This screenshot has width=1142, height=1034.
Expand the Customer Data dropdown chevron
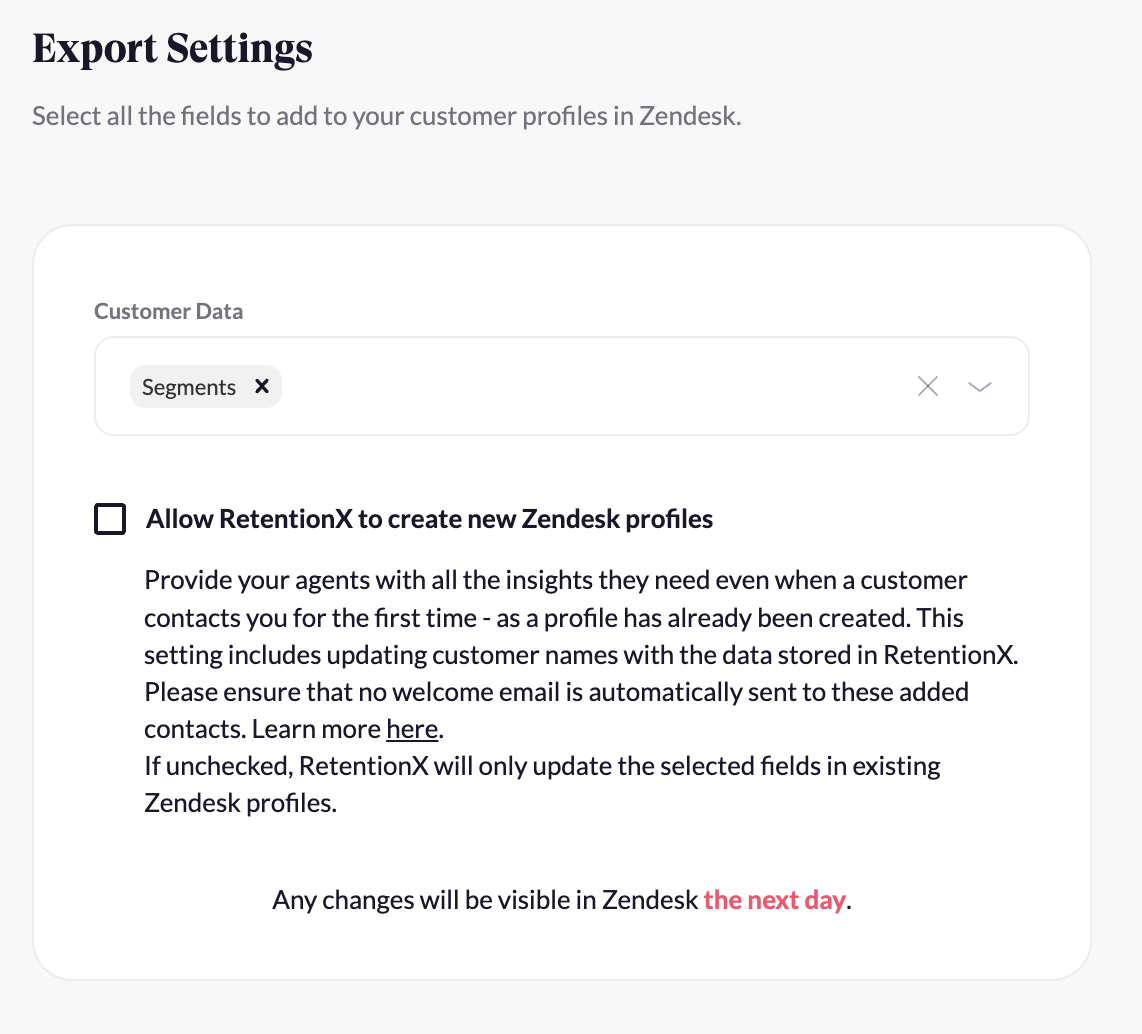pos(980,387)
